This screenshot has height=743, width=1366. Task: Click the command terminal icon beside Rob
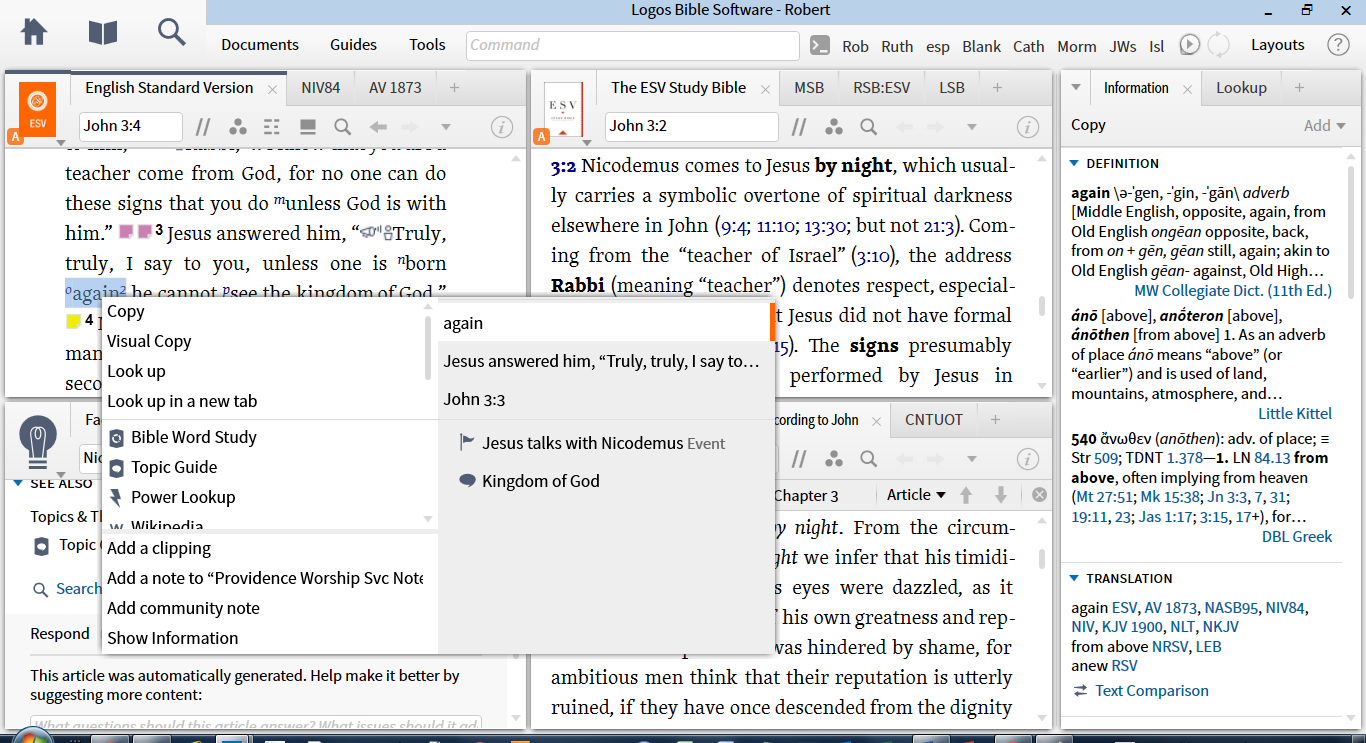tap(820, 45)
